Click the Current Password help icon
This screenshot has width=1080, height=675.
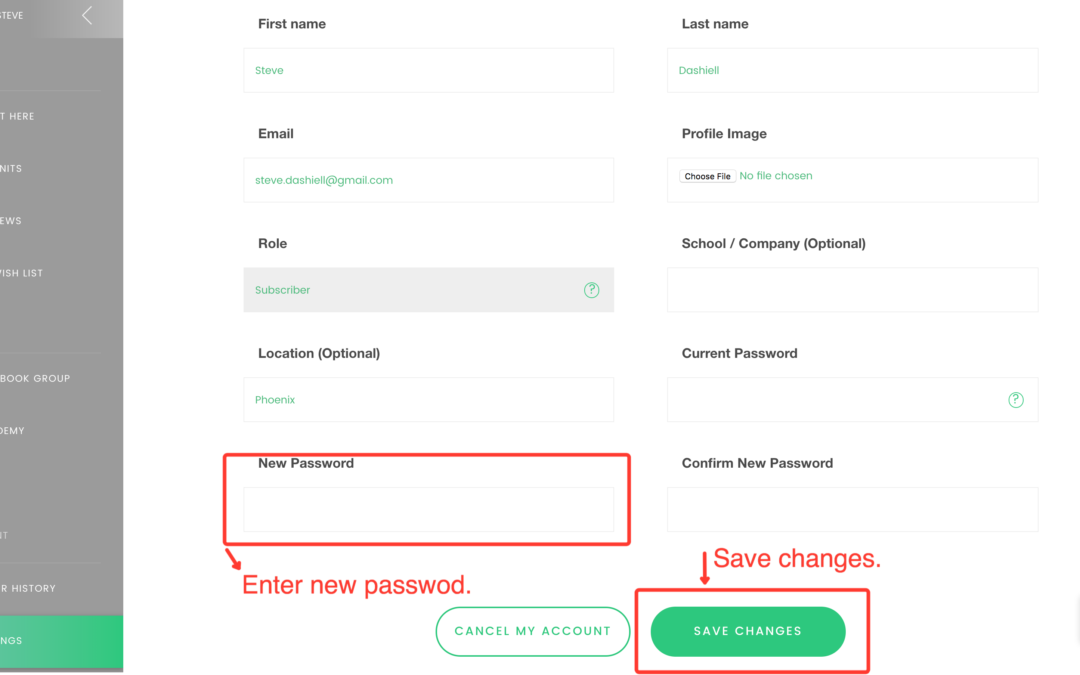pyautogui.click(x=1015, y=400)
